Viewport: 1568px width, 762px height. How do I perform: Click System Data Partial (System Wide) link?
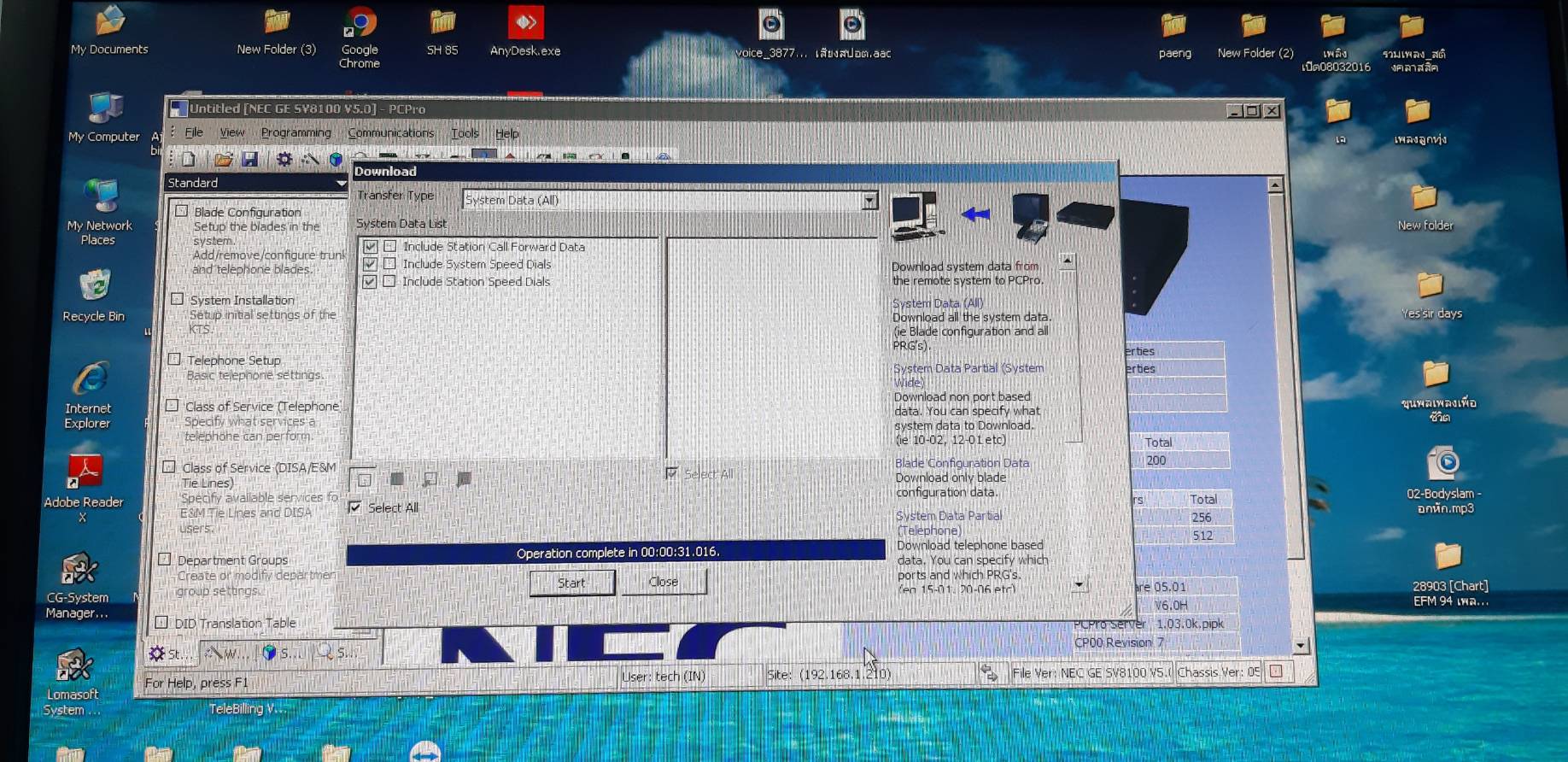point(968,375)
